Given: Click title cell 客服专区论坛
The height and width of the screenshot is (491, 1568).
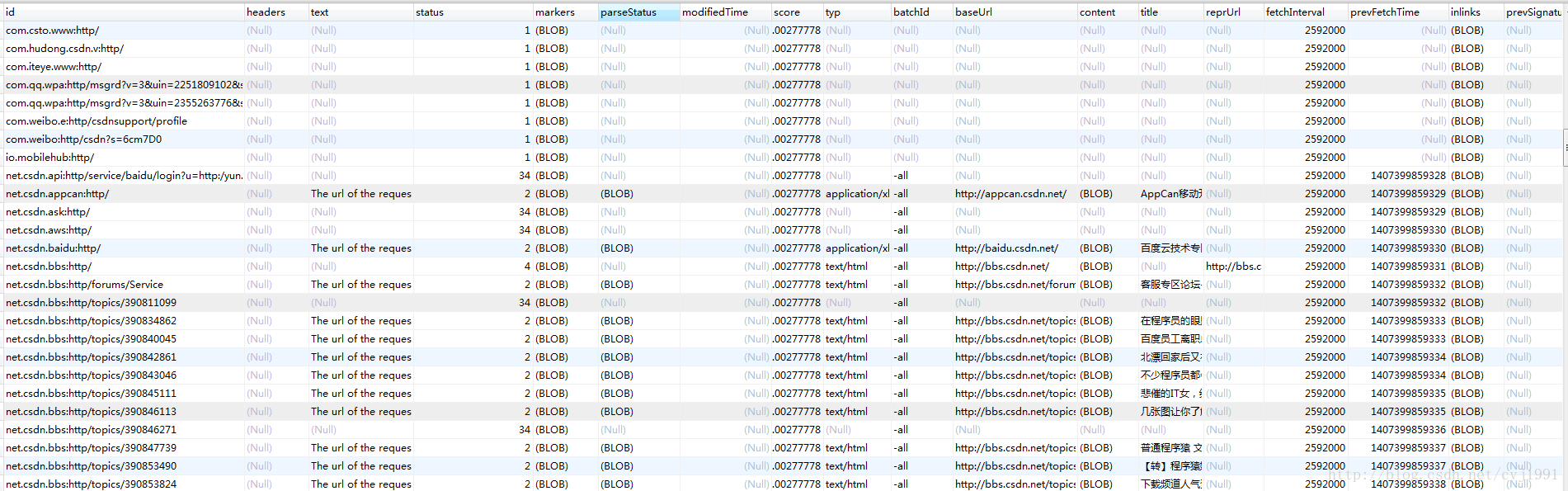Looking at the screenshot, I should pyautogui.click(x=1171, y=285).
